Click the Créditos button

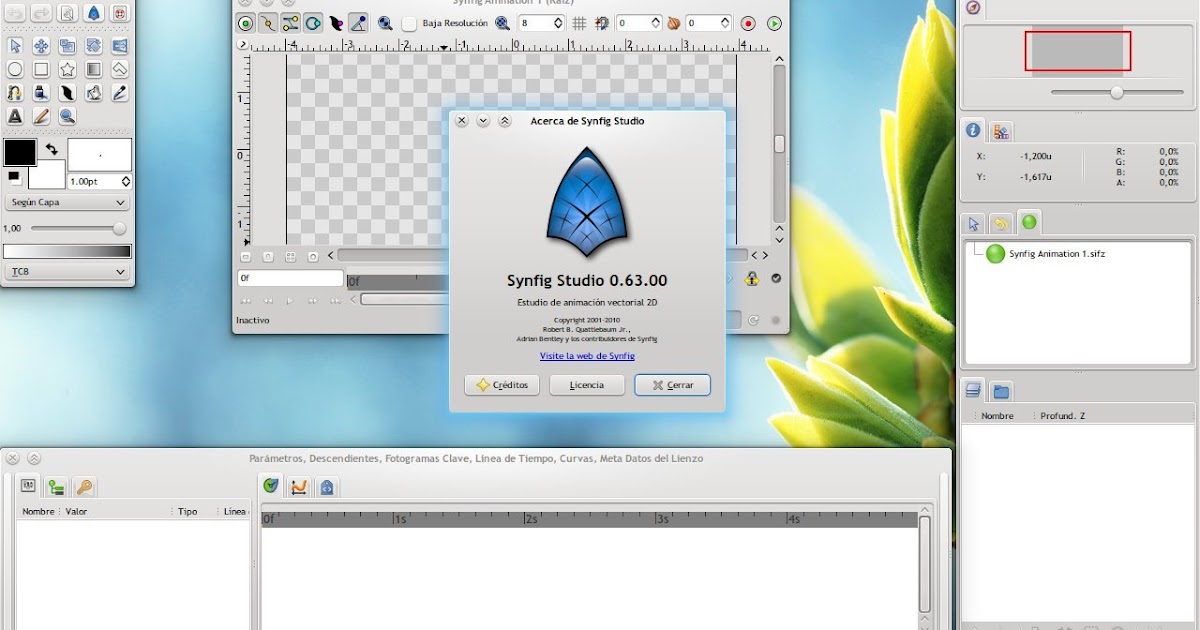pos(502,385)
